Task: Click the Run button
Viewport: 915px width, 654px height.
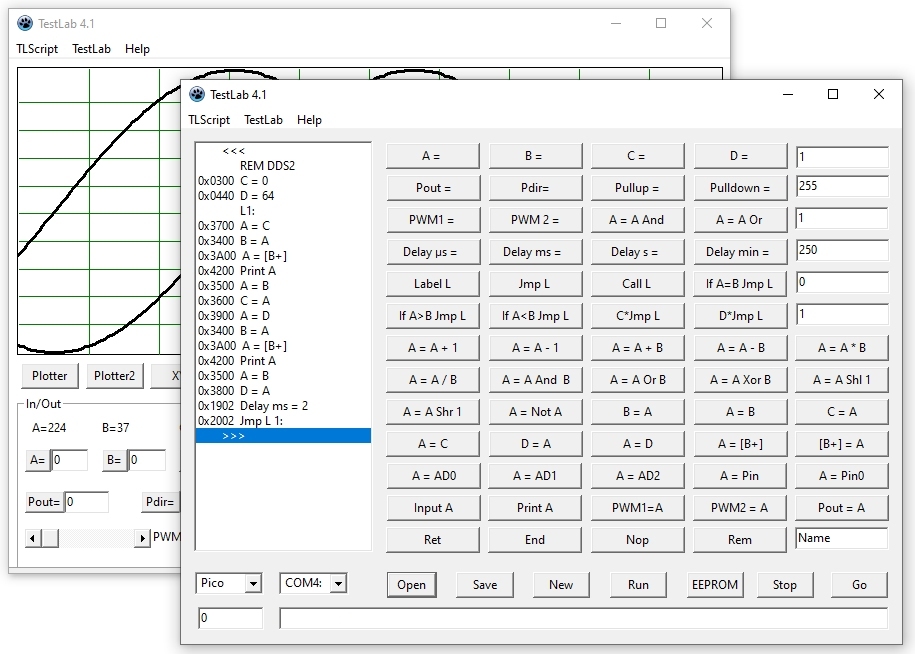Action: 638,585
